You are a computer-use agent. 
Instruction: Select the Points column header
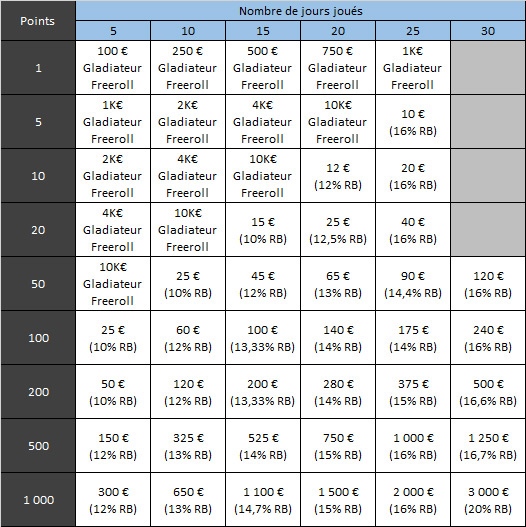tap(38, 21)
